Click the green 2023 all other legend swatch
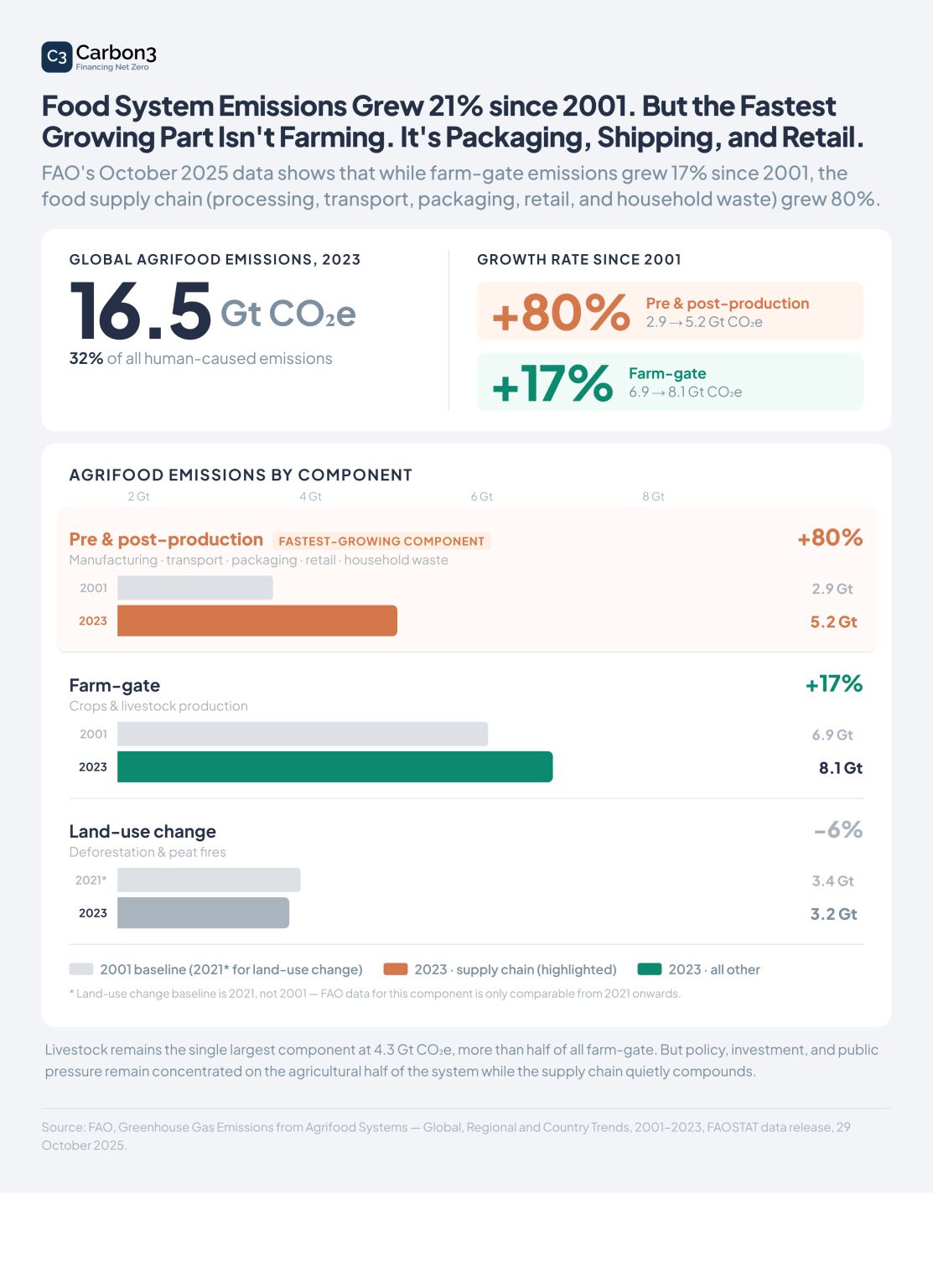This screenshot has width=933, height=1288. click(x=649, y=969)
